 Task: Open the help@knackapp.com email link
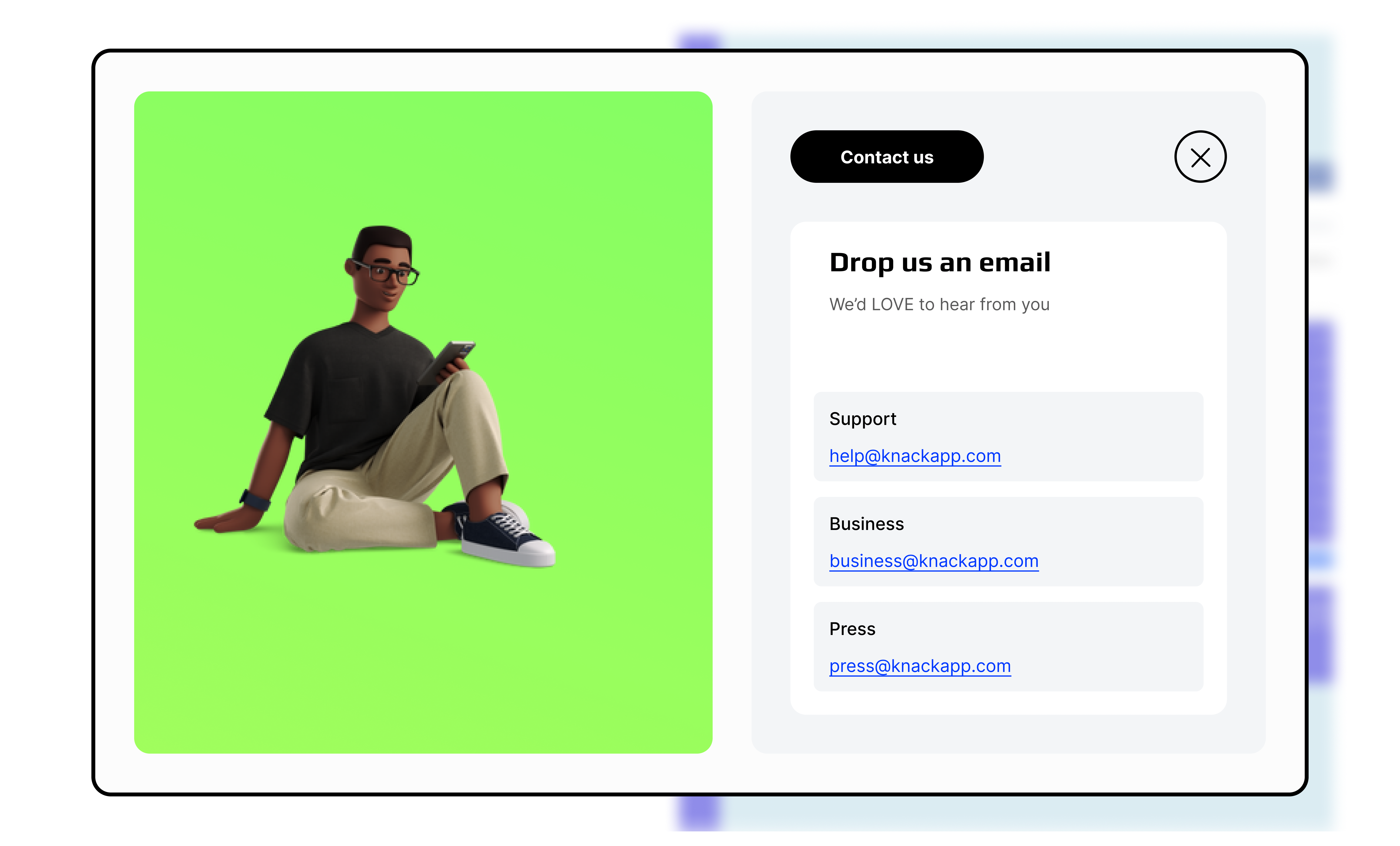(x=915, y=456)
